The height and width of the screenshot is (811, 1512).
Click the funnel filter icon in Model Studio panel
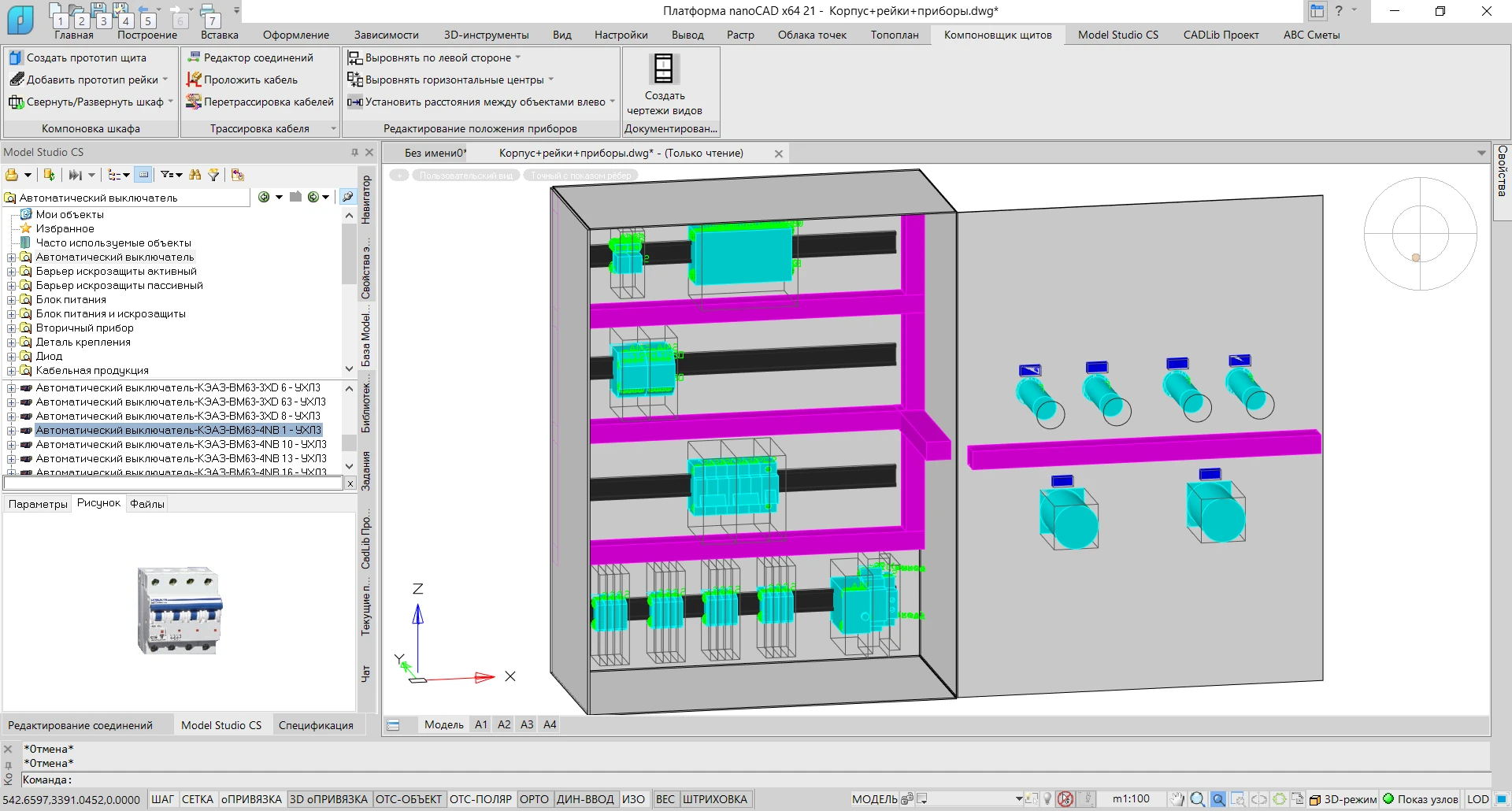(213, 175)
